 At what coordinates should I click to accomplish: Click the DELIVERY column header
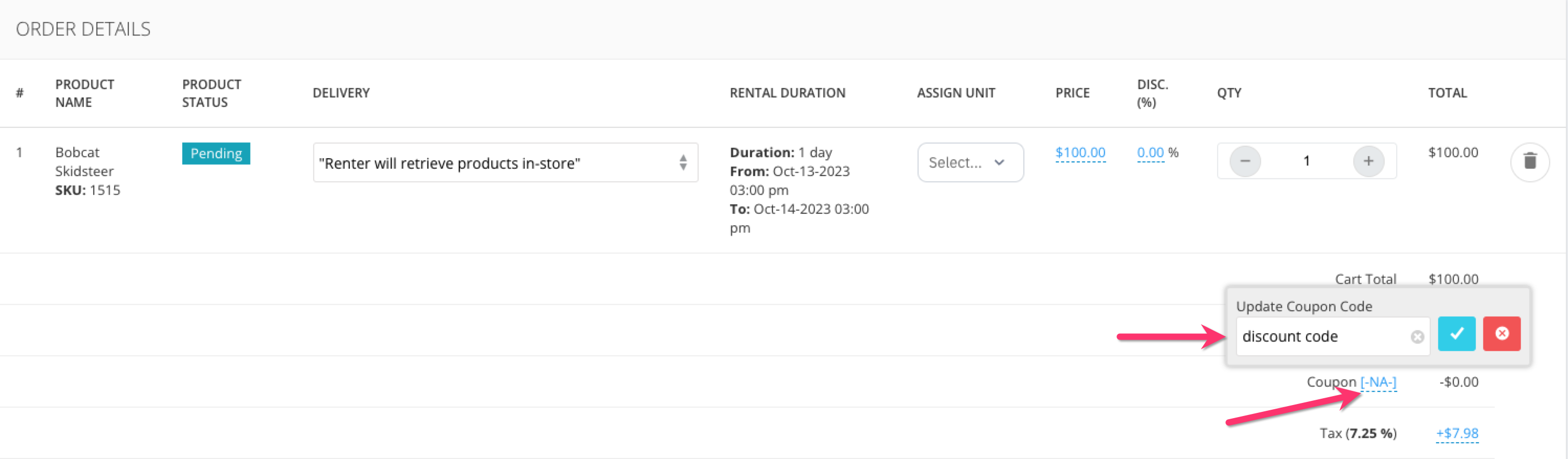[x=341, y=93]
